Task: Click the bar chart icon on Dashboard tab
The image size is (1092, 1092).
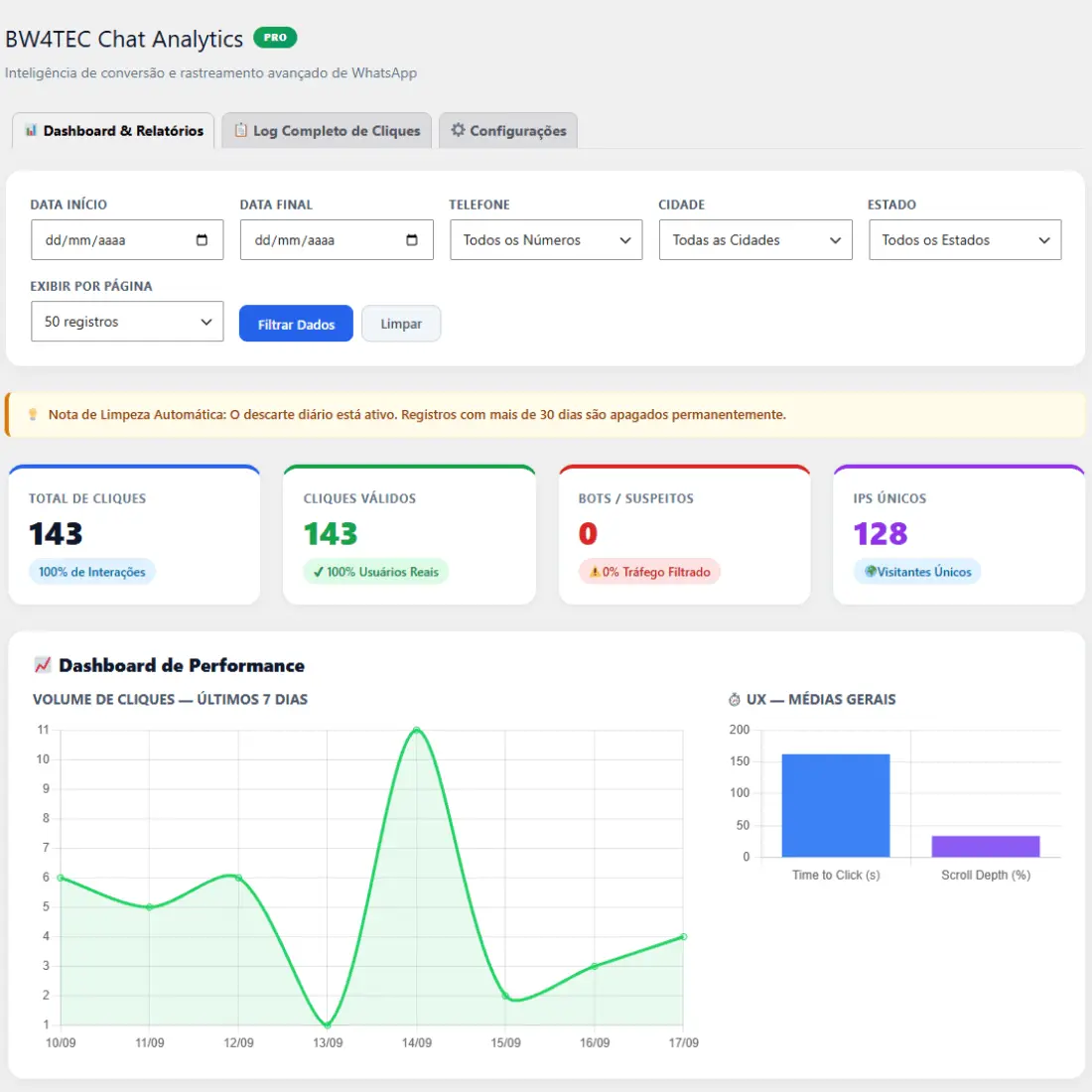Action: (x=31, y=130)
